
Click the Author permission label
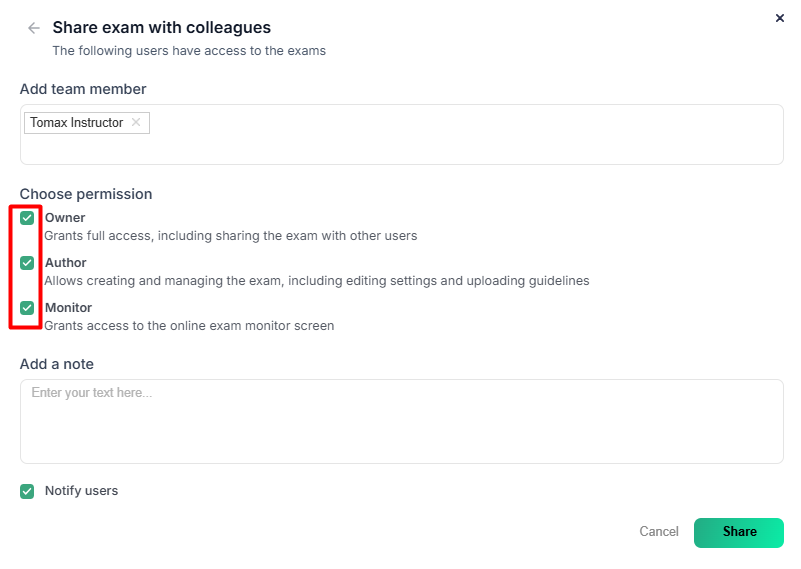click(65, 263)
